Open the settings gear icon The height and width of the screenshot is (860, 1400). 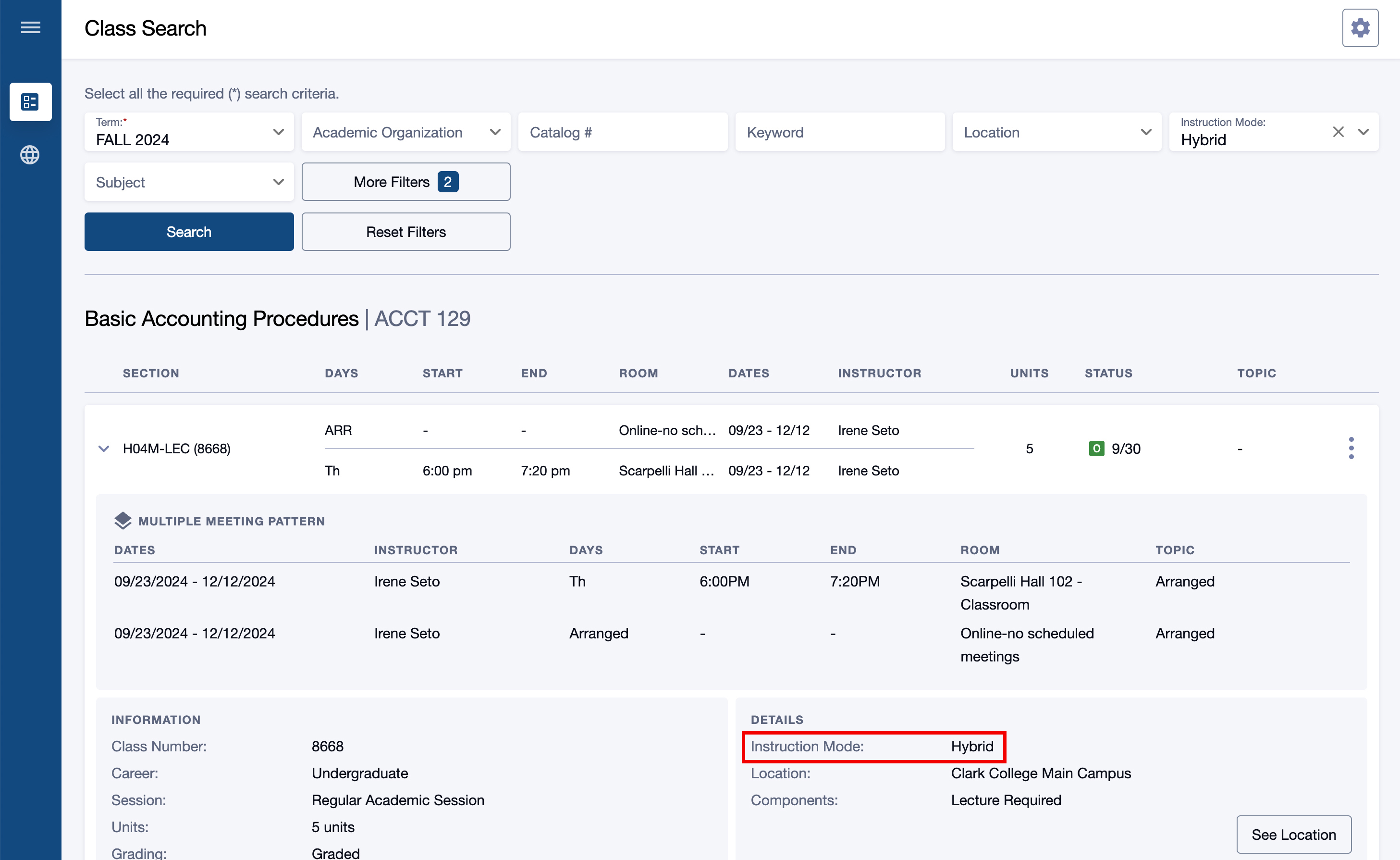(1360, 28)
